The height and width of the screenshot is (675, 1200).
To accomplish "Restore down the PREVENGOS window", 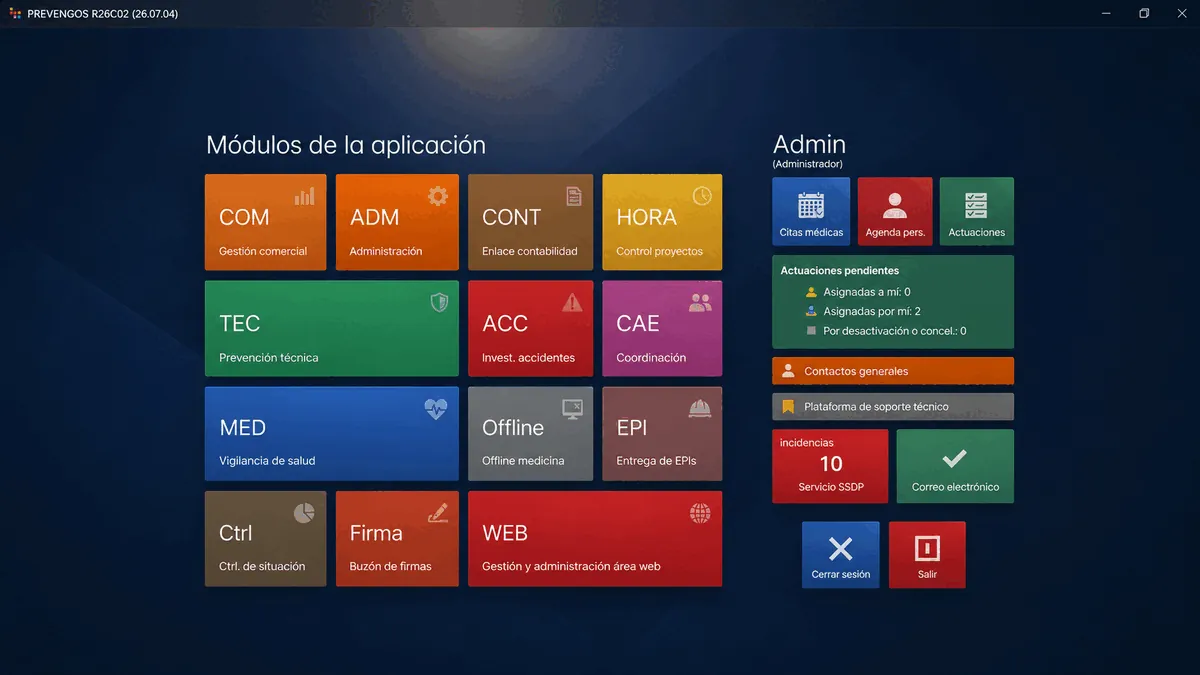I will [1144, 14].
